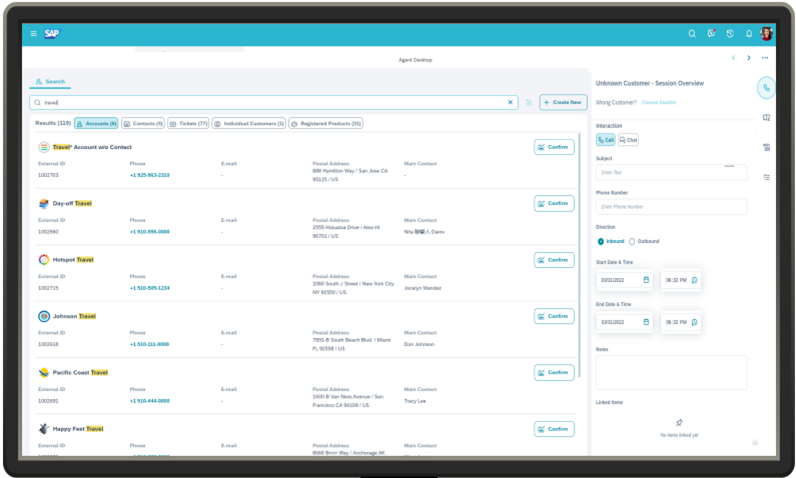This screenshot has height=478, width=796.
Task: Open the Start Time clock picker
Action: click(x=694, y=280)
